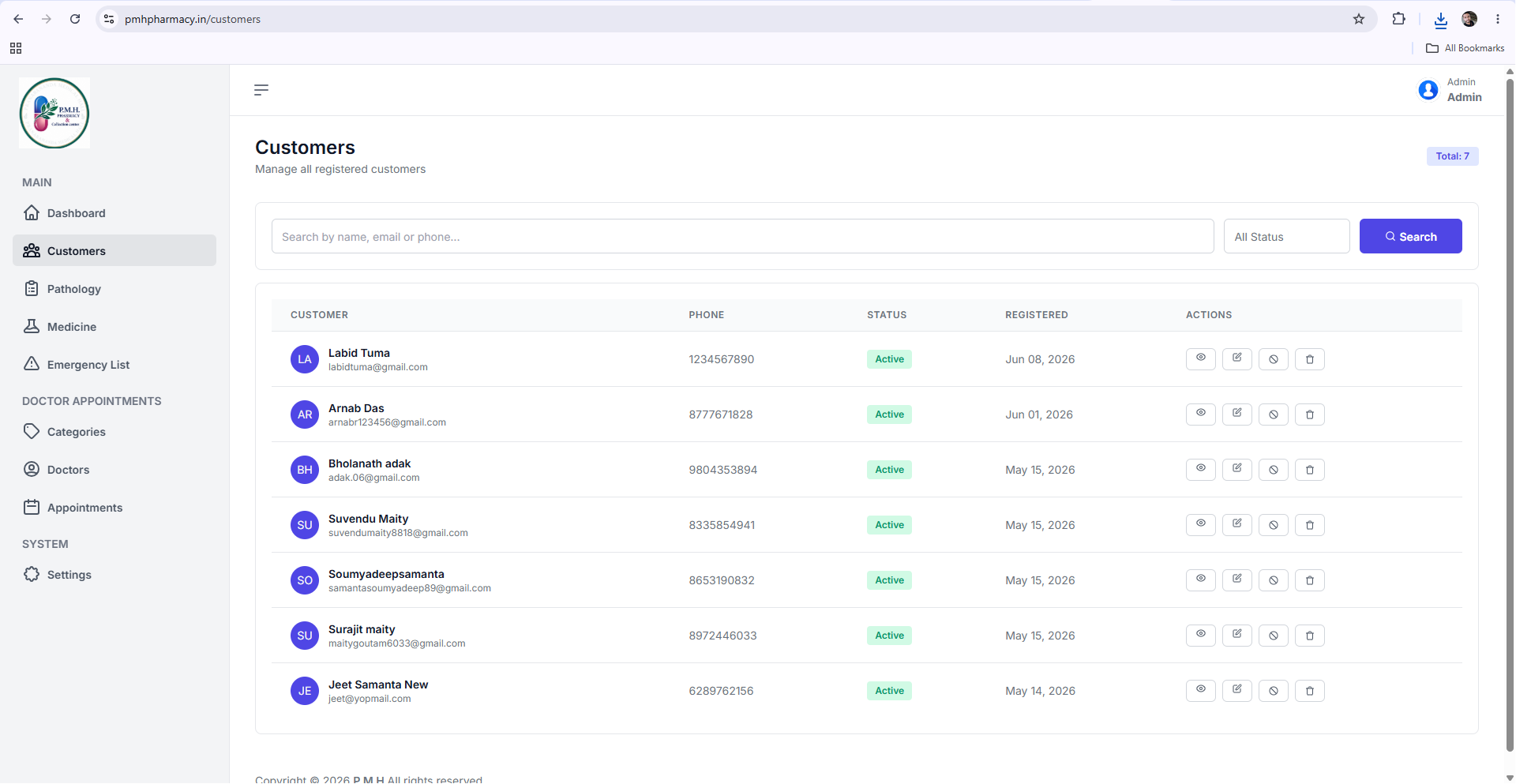1516x784 pixels.
Task: Click email arnabr123456@gmail.com
Action: coord(387,422)
